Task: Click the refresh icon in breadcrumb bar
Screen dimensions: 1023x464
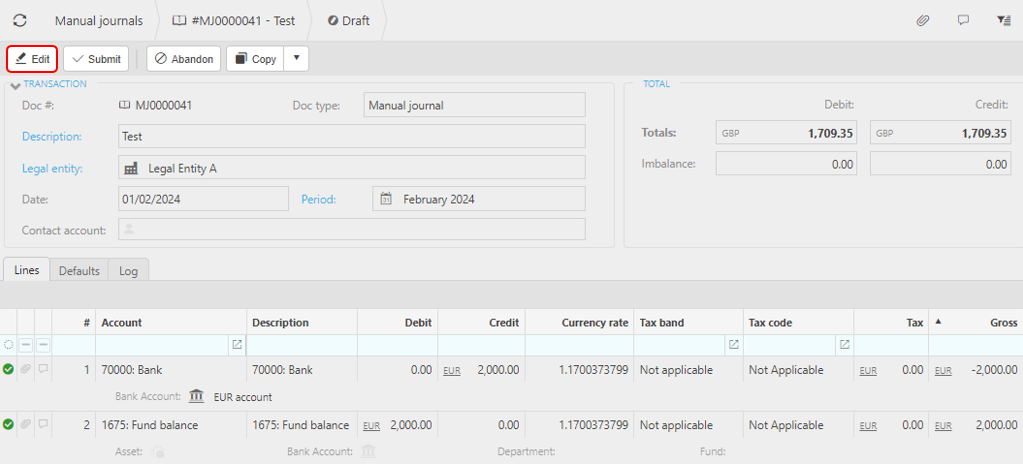Action: [x=20, y=20]
